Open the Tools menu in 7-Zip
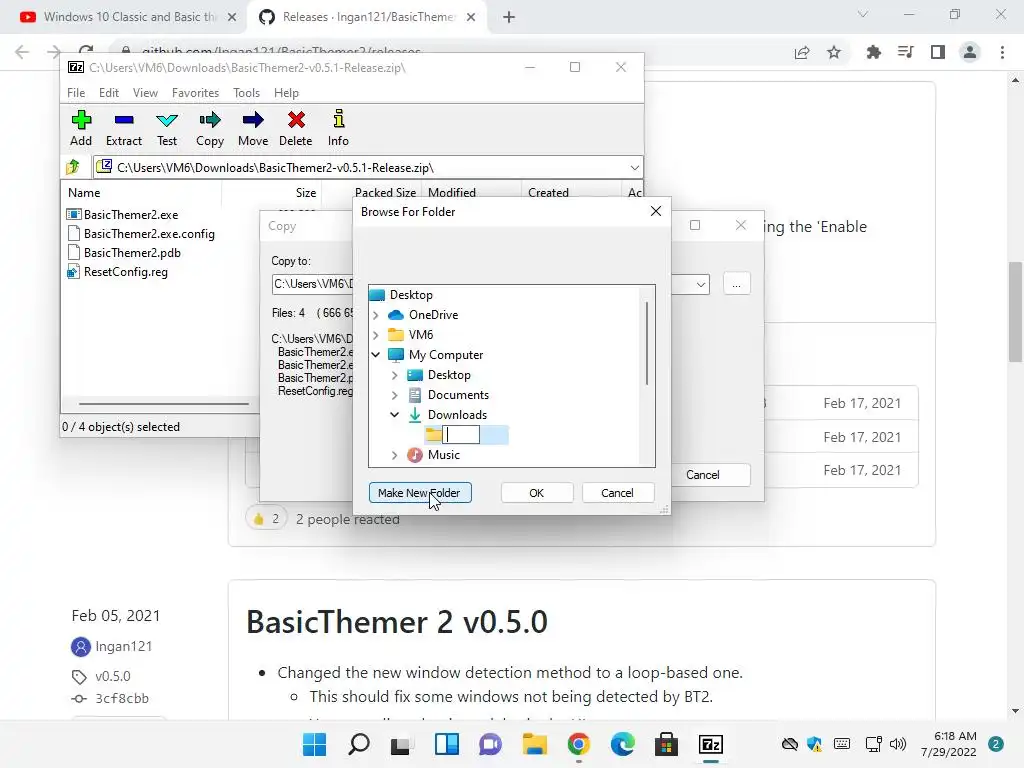This screenshot has height=768, width=1024. 246,93
